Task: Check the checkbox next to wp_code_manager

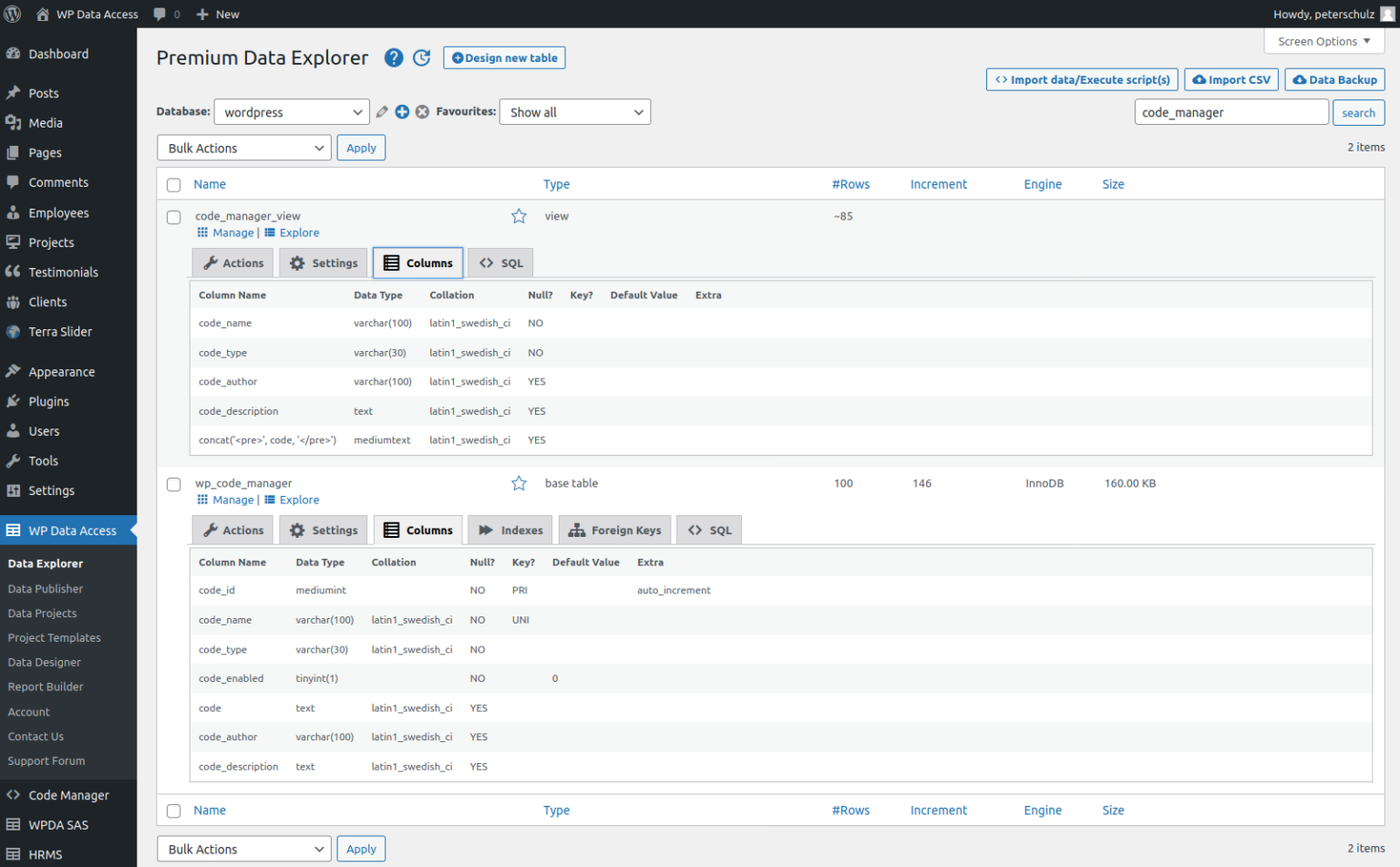Action: point(173,484)
